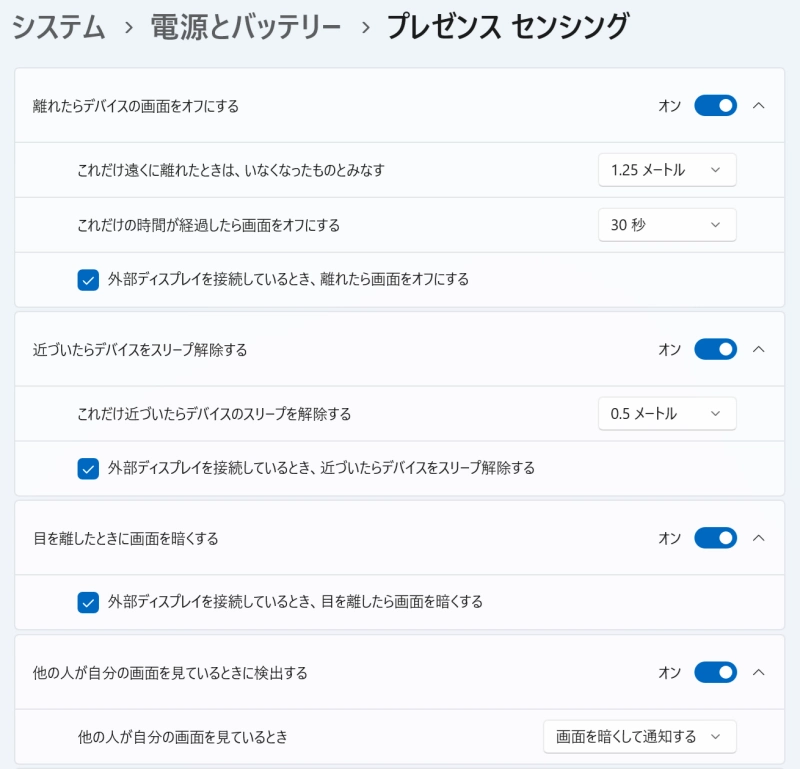Open the 30 秒 time dropdown
This screenshot has width=800, height=769.
667,225
